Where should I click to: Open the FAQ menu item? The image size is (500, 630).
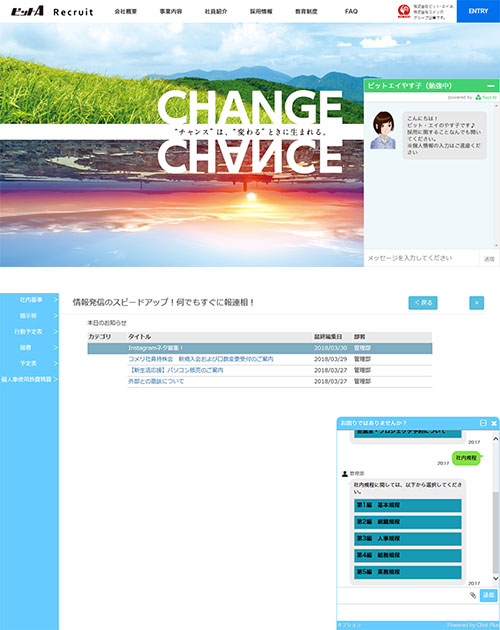[x=351, y=11]
